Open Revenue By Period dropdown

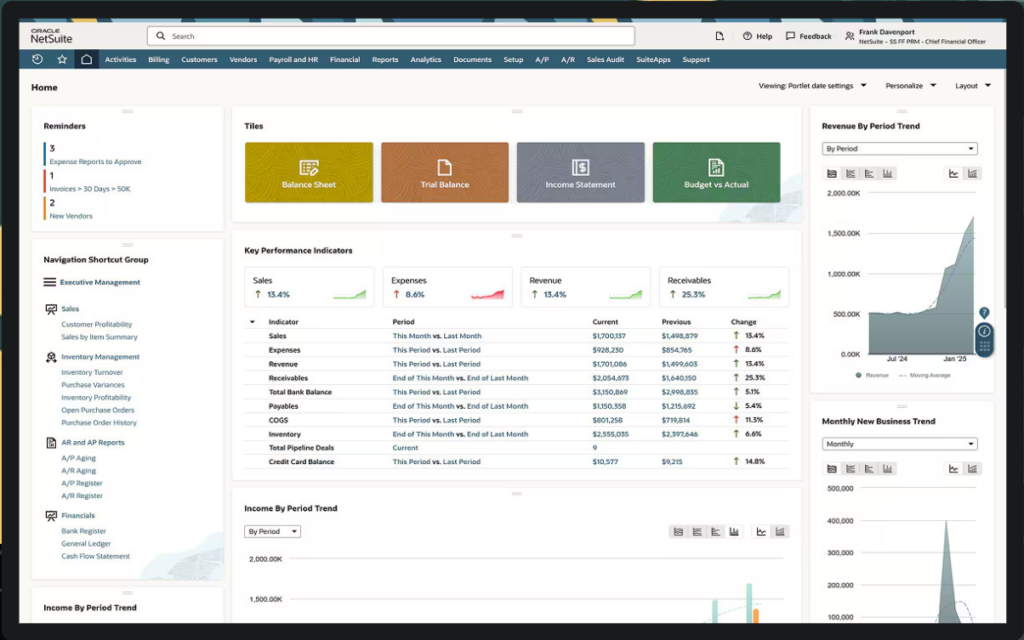point(899,149)
